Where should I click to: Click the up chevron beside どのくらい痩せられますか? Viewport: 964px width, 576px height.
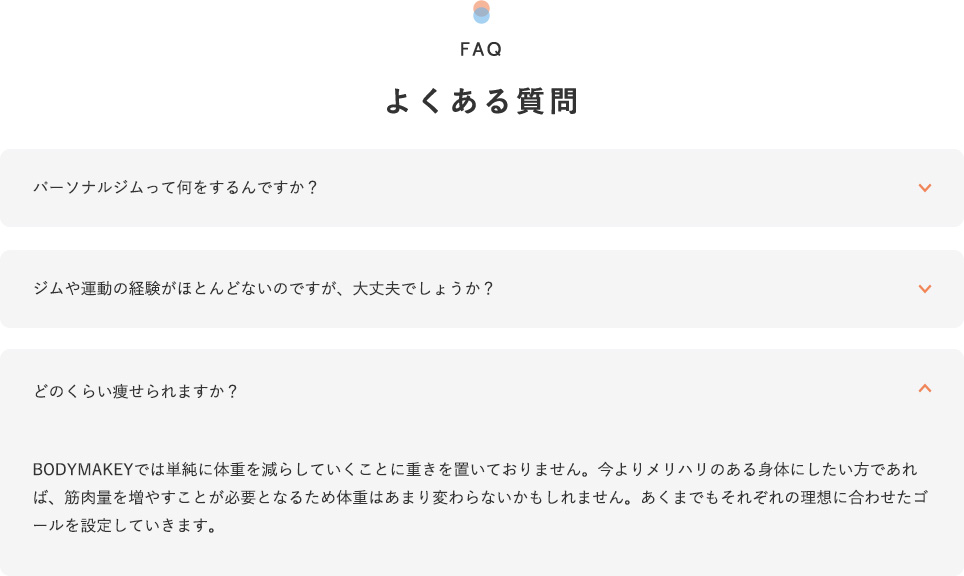(x=925, y=389)
